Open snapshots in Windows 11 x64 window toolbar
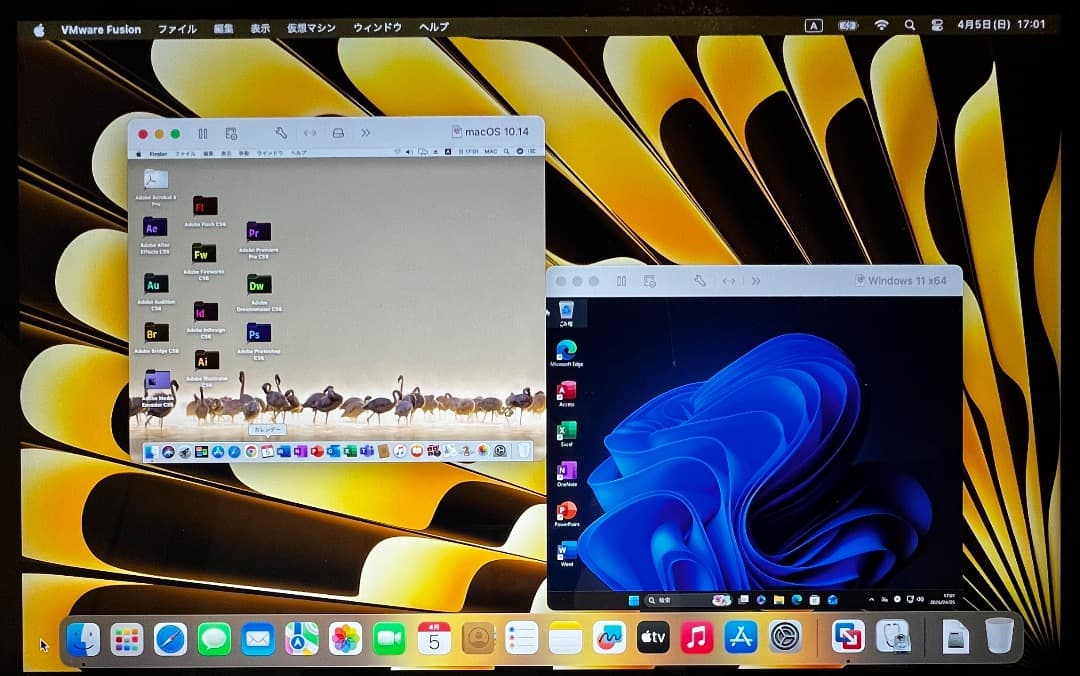The height and width of the screenshot is (676, 1080). [x=650, y=281]
